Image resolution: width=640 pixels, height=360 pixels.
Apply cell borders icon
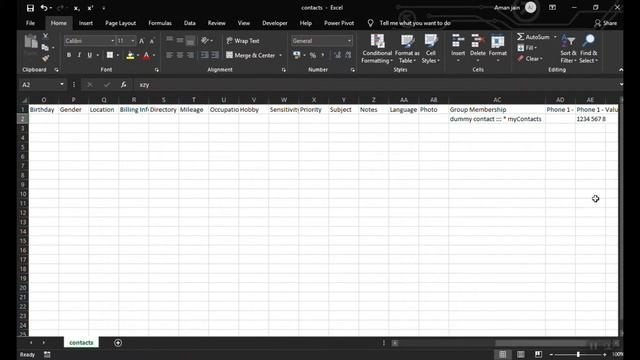point(109,55)
